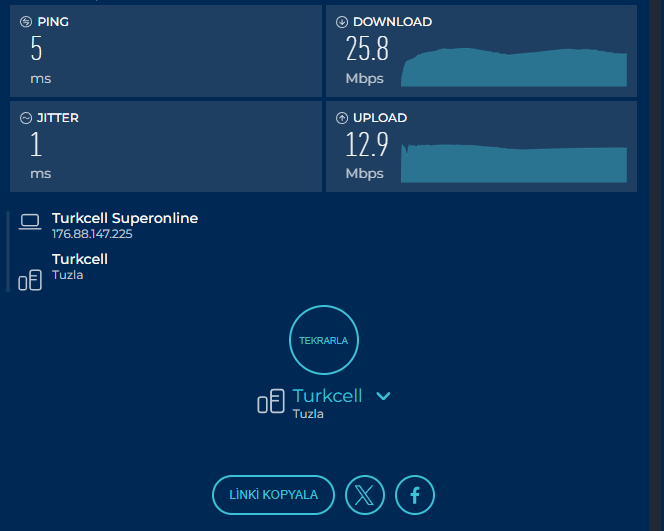
Task: Click the JITTER label text
Action: pyautogui.click(x=58, y=118)
